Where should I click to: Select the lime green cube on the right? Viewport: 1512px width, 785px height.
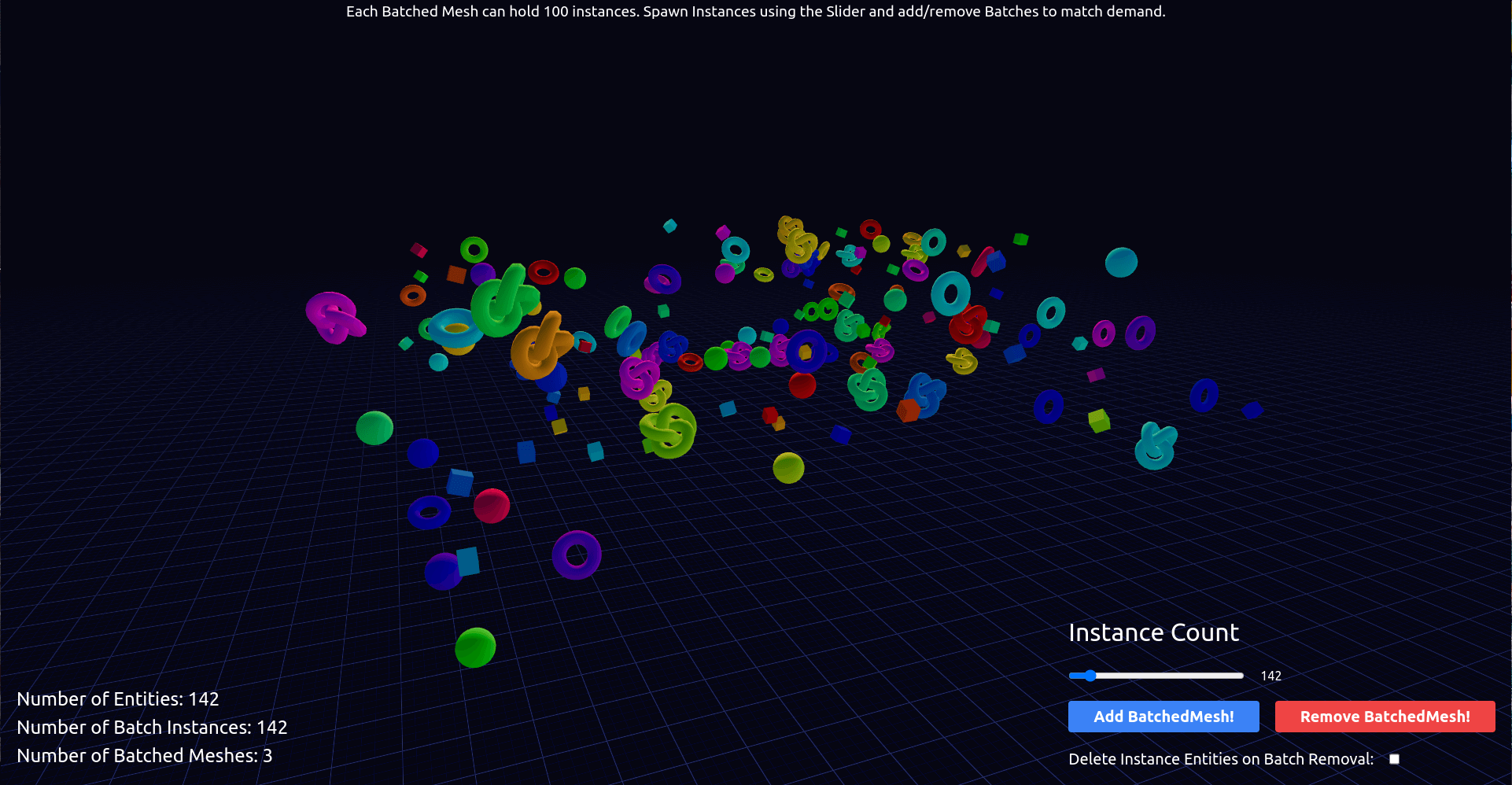point(1098,420)
